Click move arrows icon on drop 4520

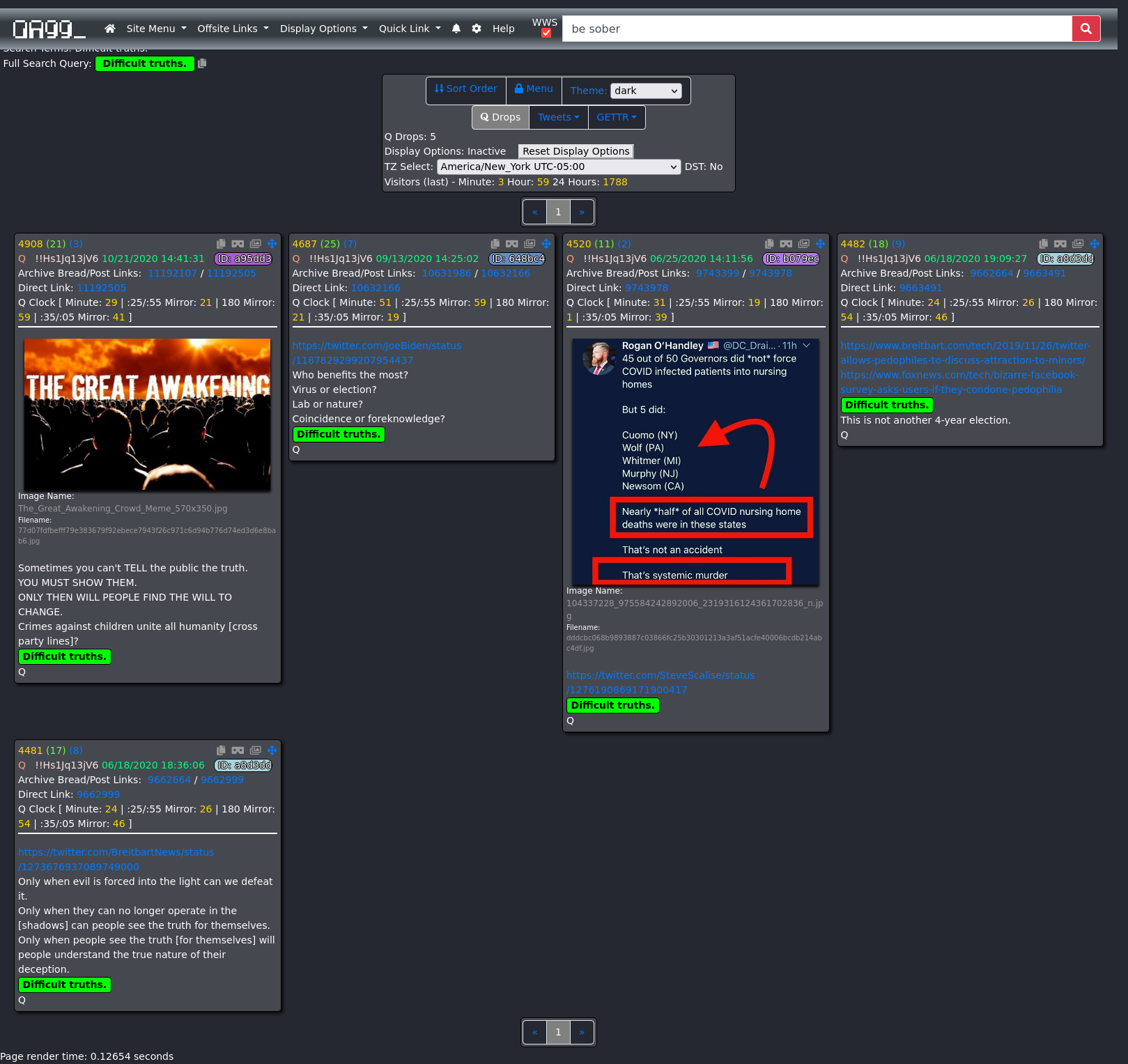pos(821,244)
